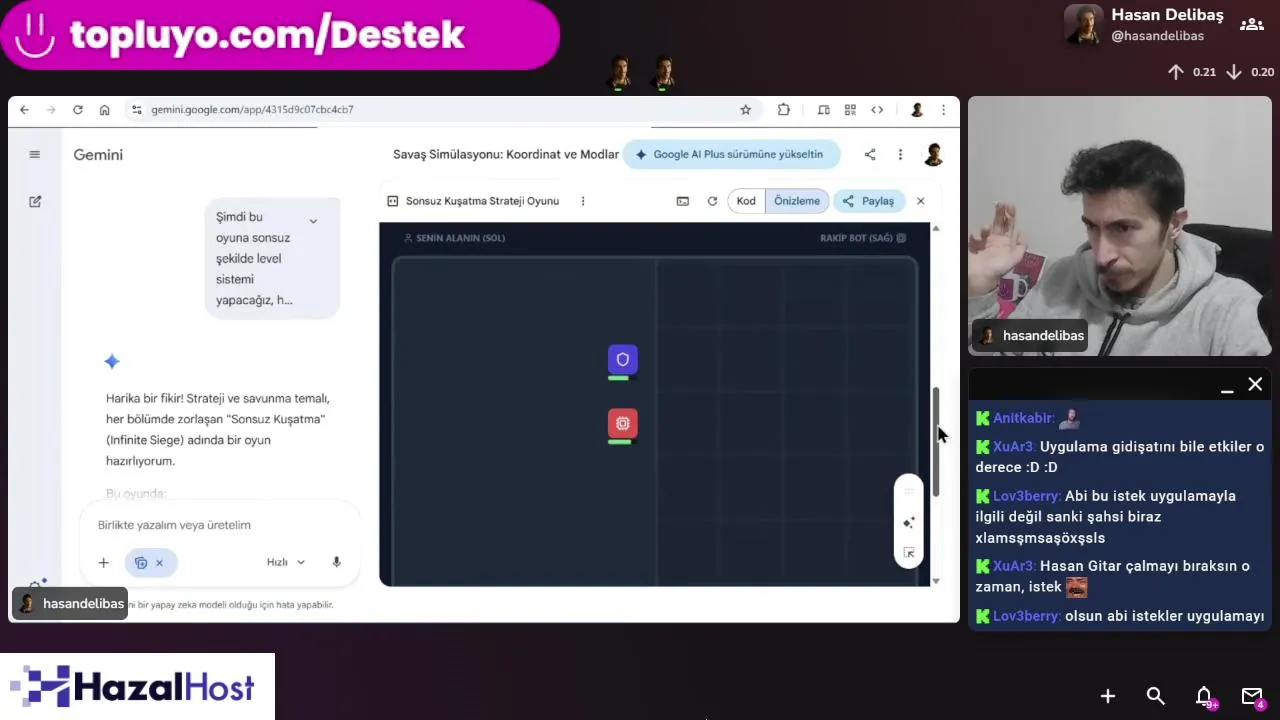Image resolution: width=1280 pixels, height=720 pixels.
Task: Click the canvas scrollbar up arrow
Action: pos(936,229)
